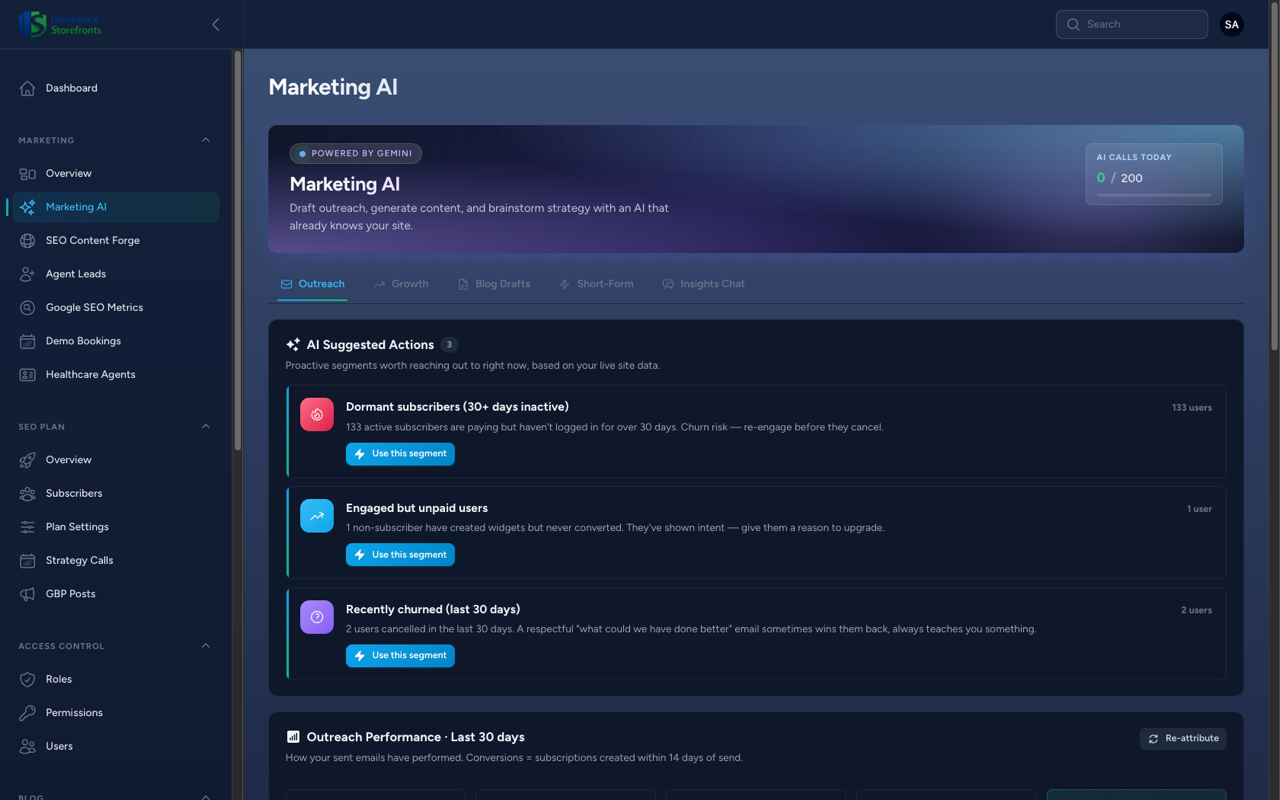Click the Healthcare Agents ID card icon
This screenshot has height=800, width=1280.
tap(27, 375)
